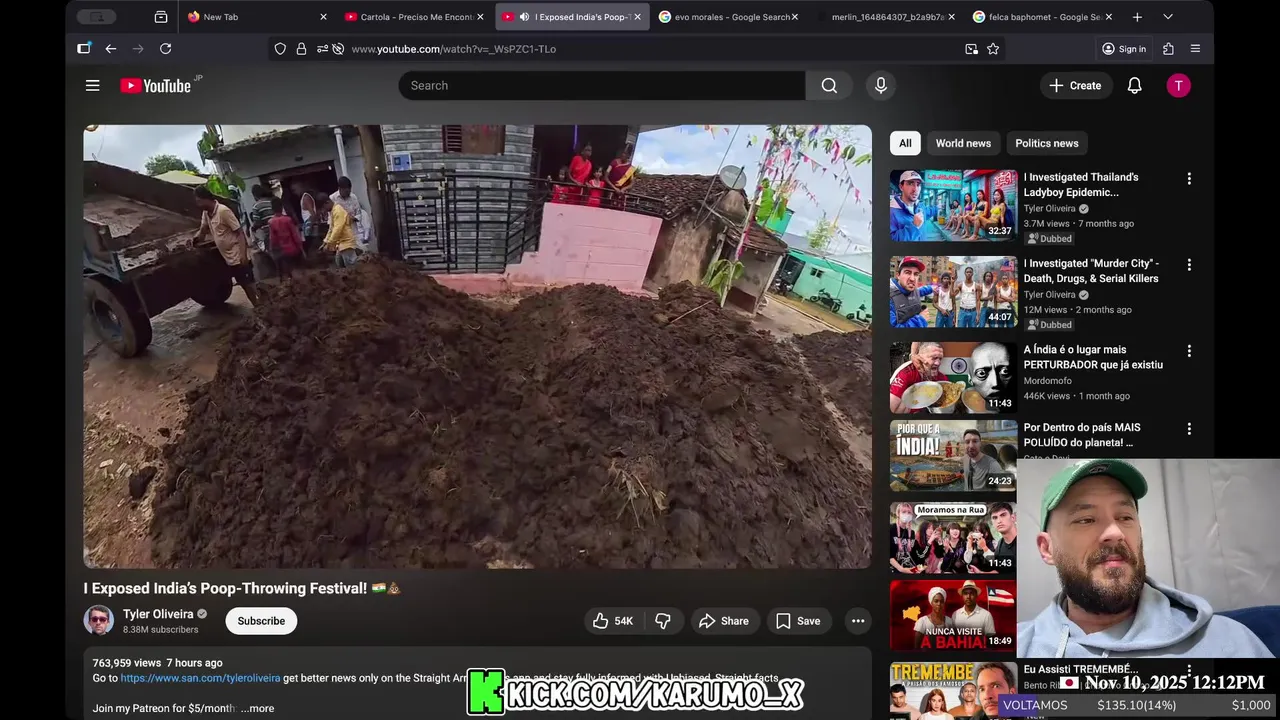This screenshot has height=720, width=1280.
Task: Switch to the merlin image tab
Action: click(x=885, y=17)
